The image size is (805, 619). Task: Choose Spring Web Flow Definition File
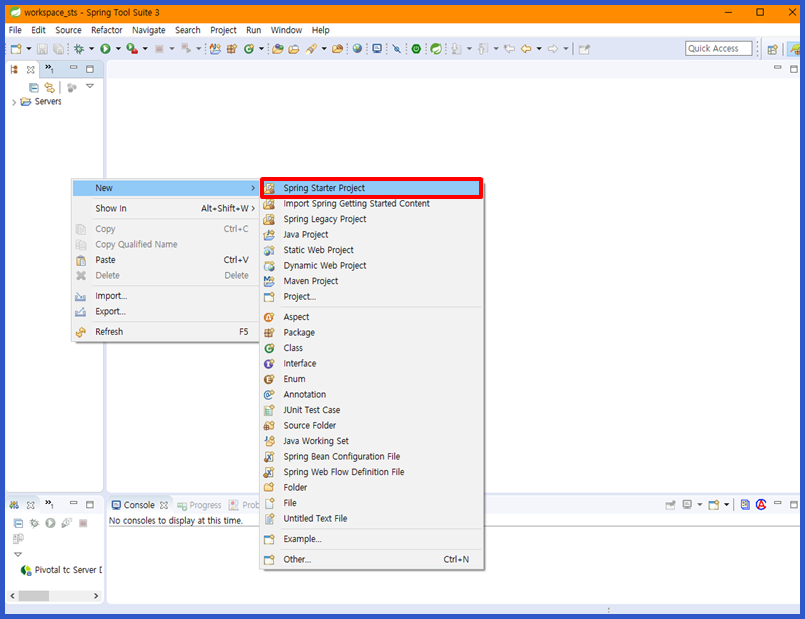pyautogui.click(x=372, y=472)
